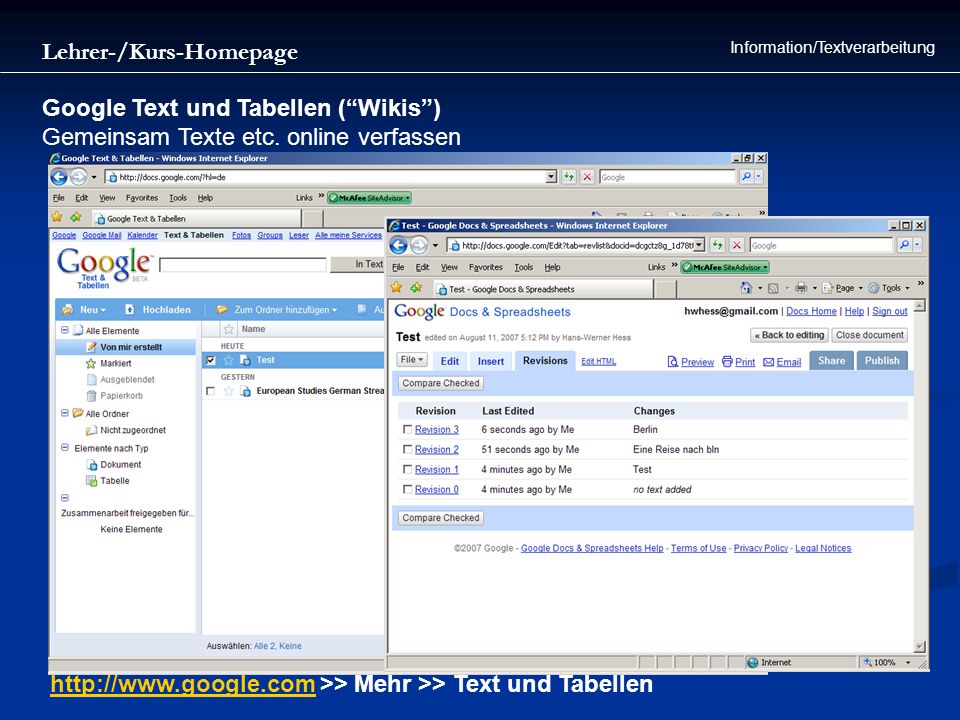This screenshot has height=720, width=960.
Task: Open Favorites menu in Test Docs window
Action: (x=486, y=267)
